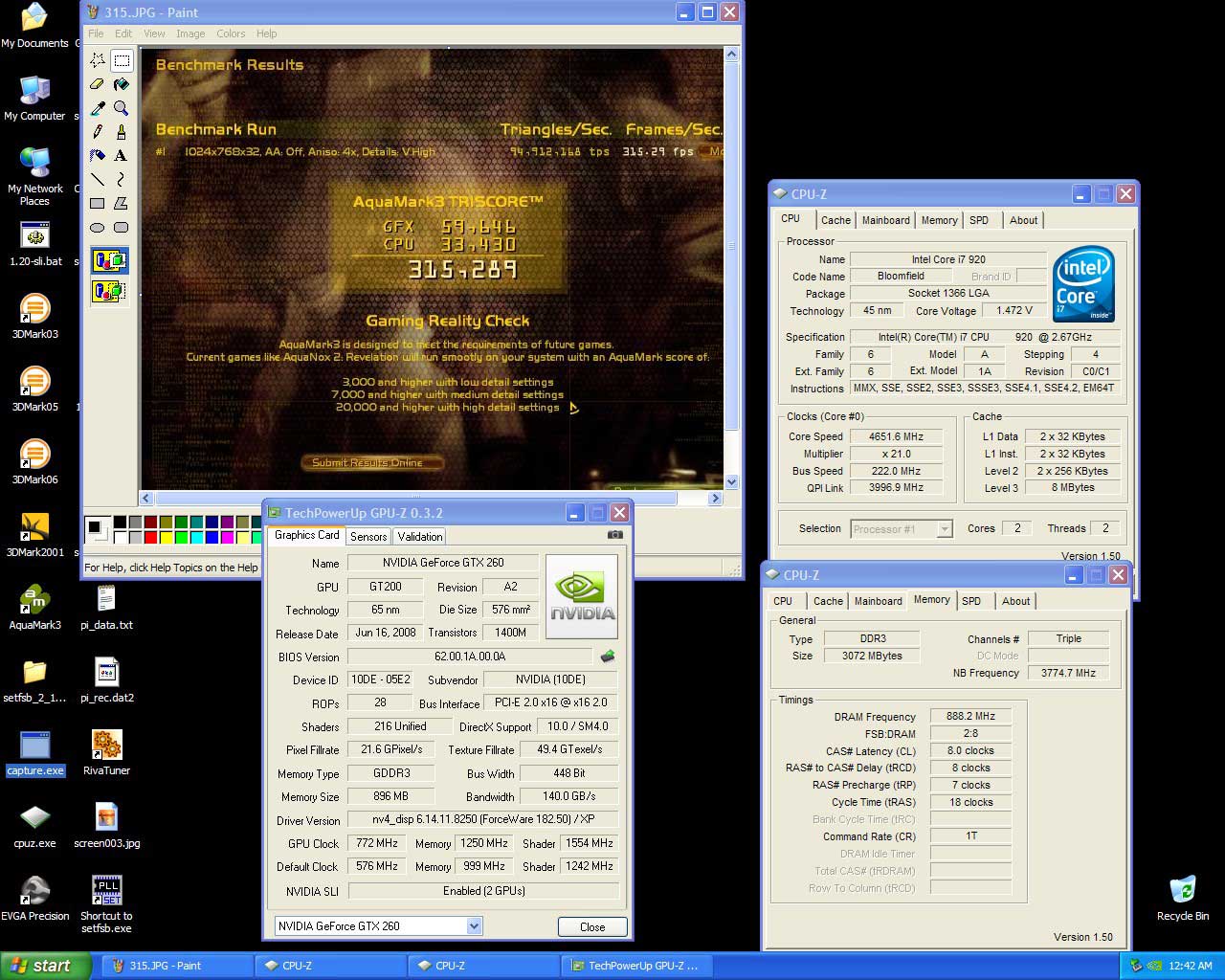Select the Brush tool in Paint
1225x980 pixels.
pyautogui.click(x=122, y=132)
